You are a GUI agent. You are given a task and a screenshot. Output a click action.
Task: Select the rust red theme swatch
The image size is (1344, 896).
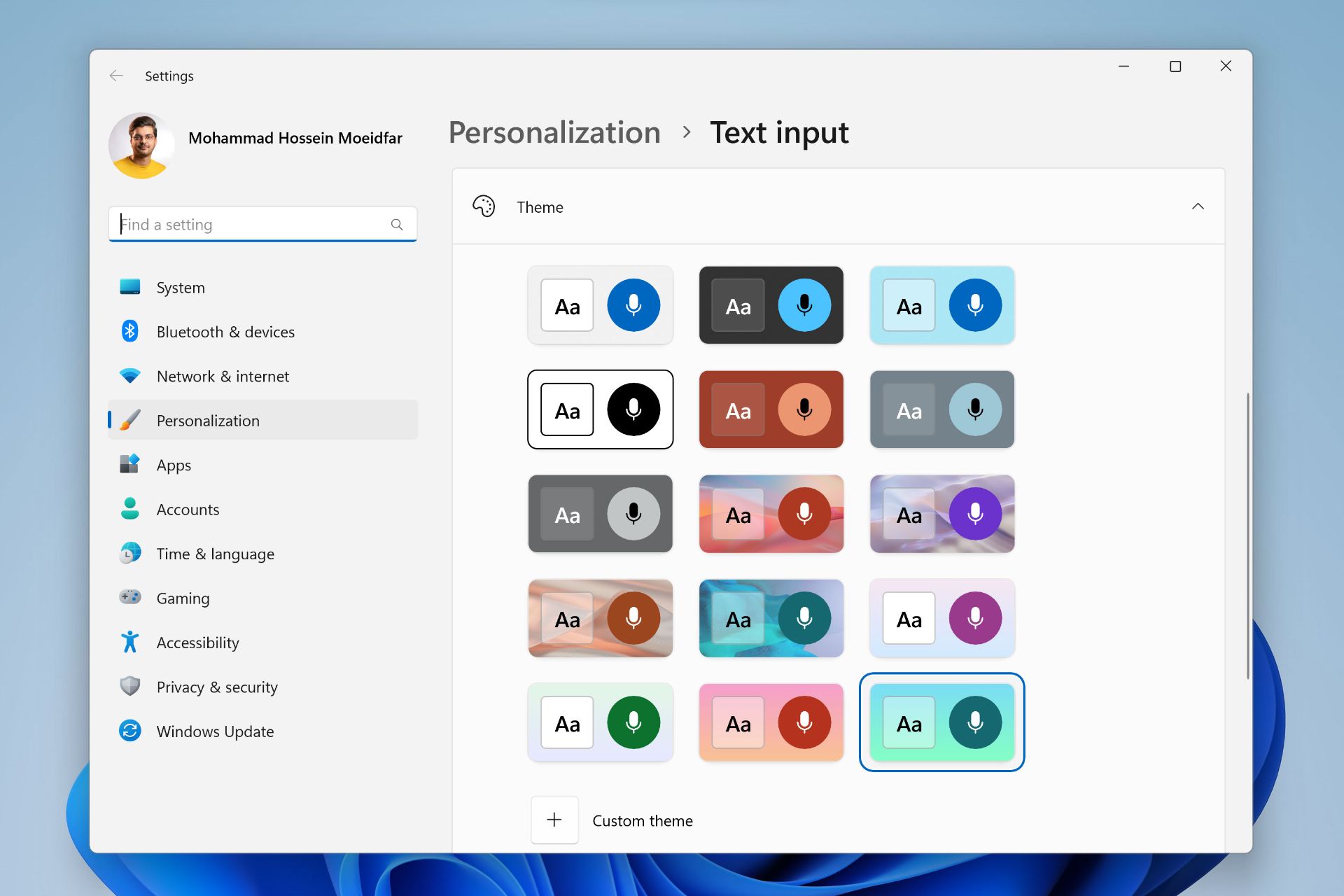click(x=771, y=409)
